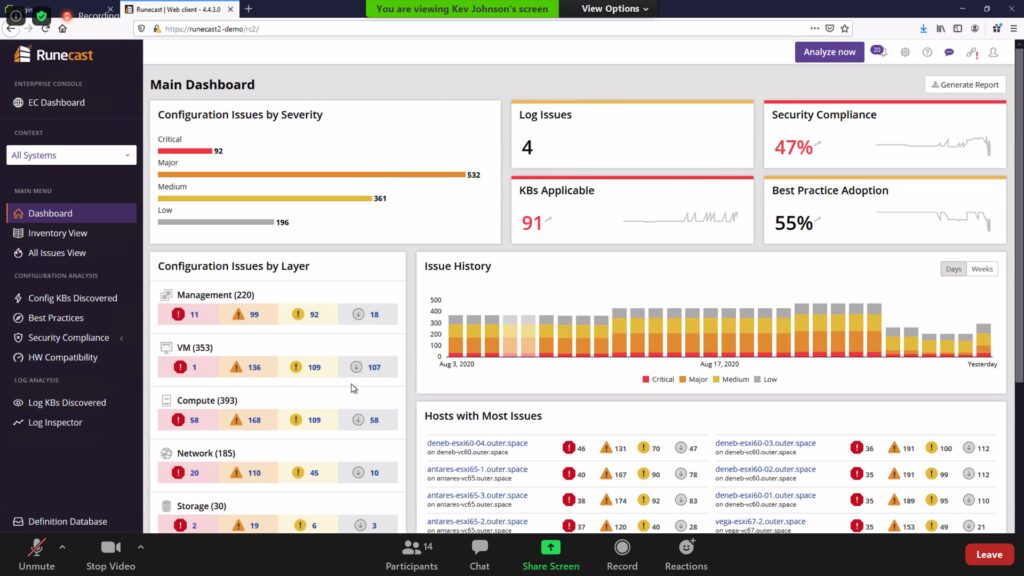Open host deneb-esxi60-04.outer.space
The height and width of the screenshot is (576, 1024).
point(477,443)
